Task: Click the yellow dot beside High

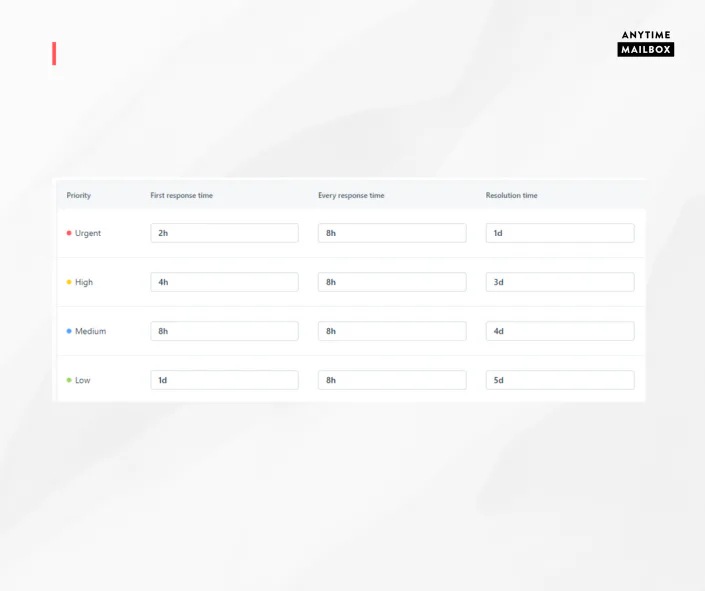Action: tap(69, 282)
